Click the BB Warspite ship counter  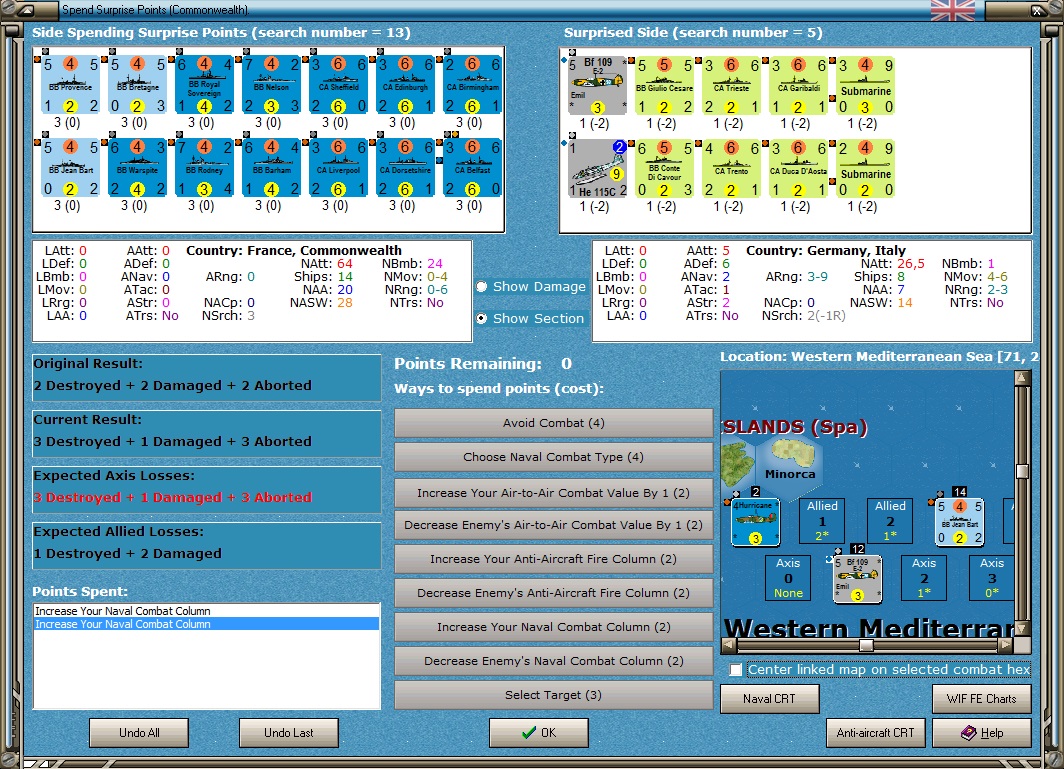pos(137,168)
